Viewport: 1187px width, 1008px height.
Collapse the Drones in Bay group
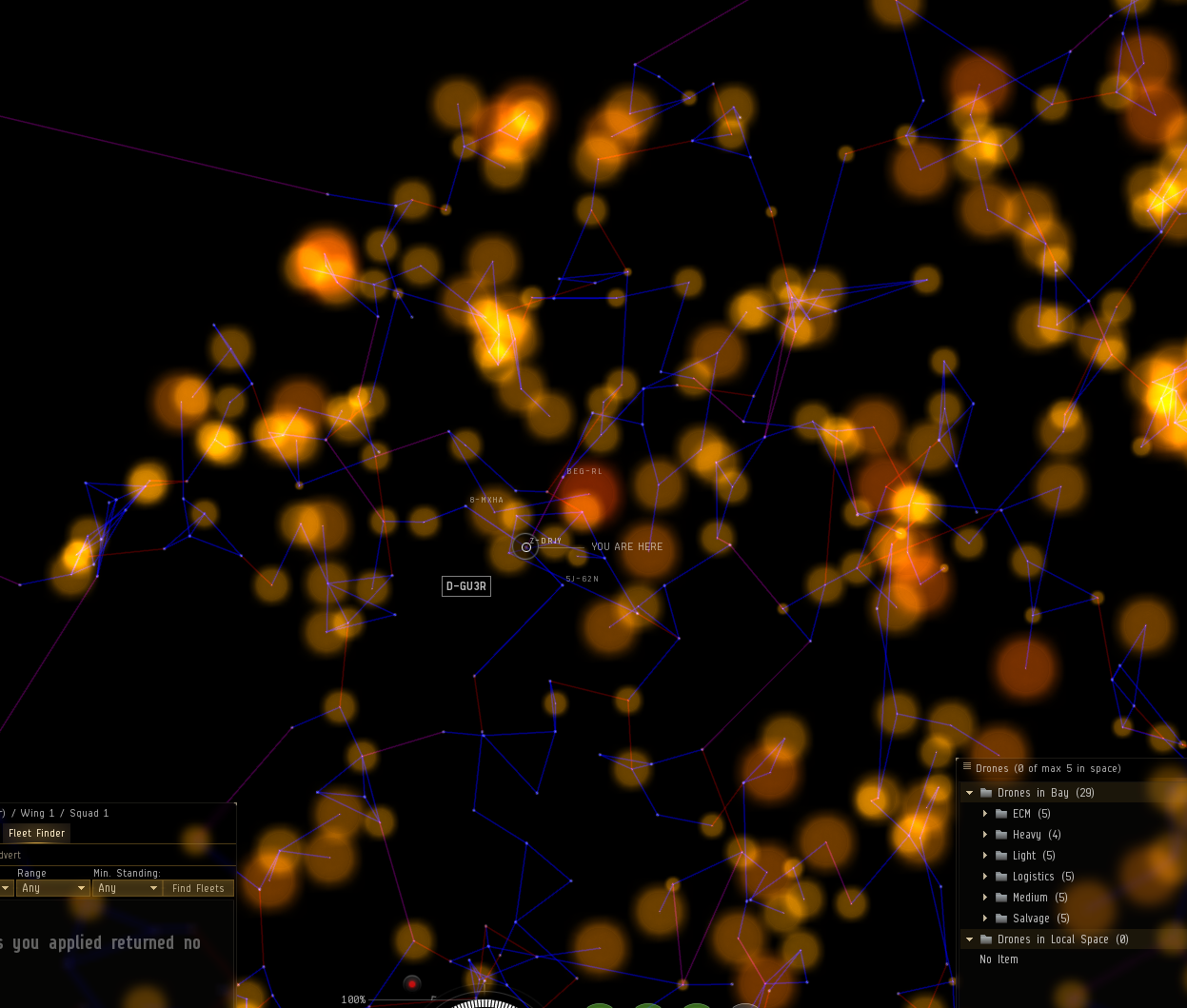(970, 793)
